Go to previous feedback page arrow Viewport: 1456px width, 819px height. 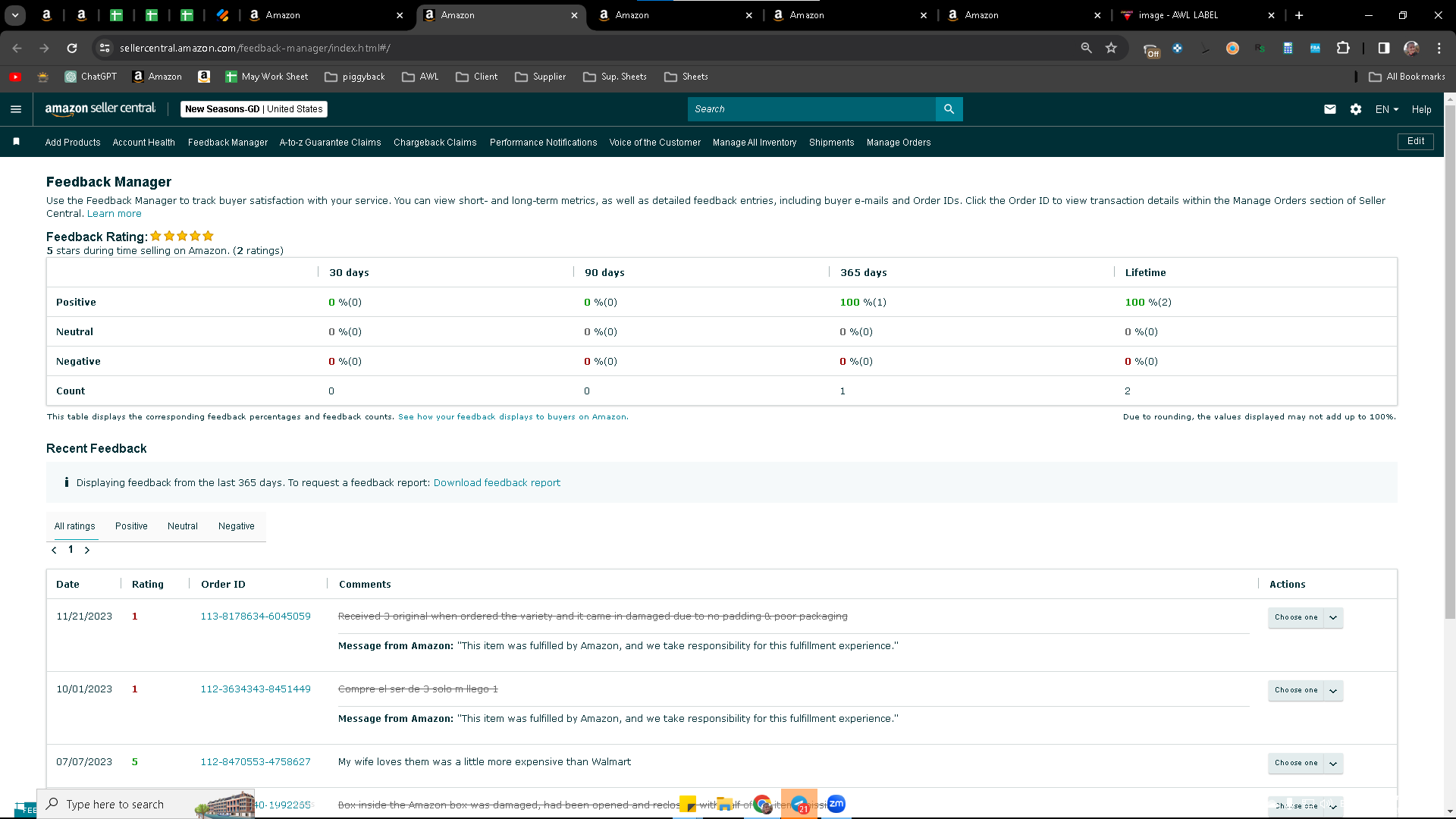[x=54, y=551]
